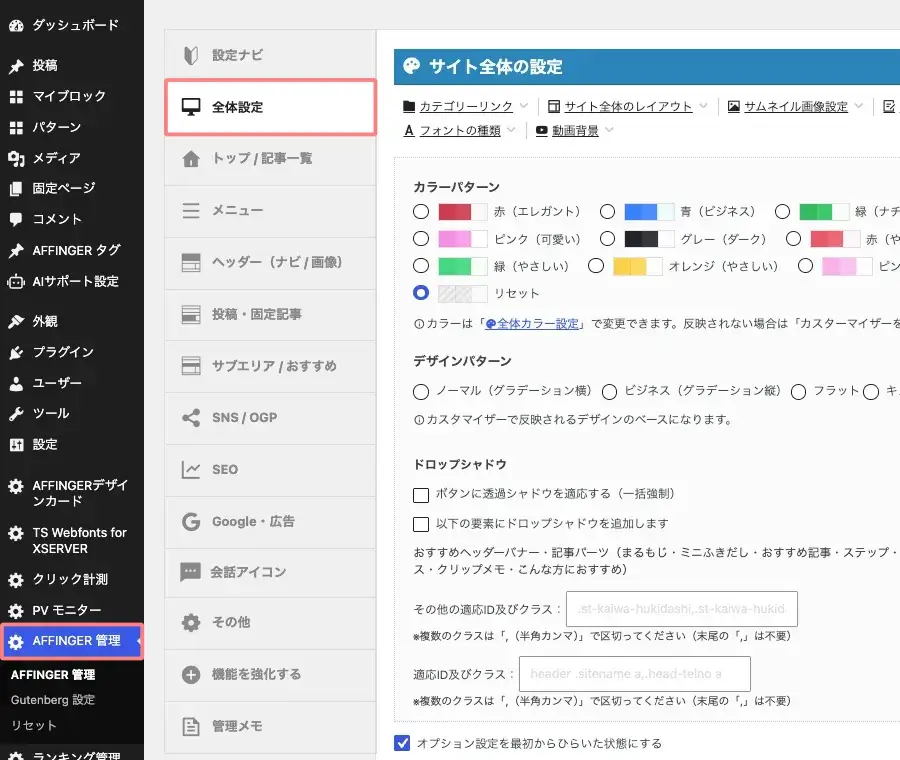Click the 会話アイコン chat bubble icon

pyautogui.click(x=190, y=572)
